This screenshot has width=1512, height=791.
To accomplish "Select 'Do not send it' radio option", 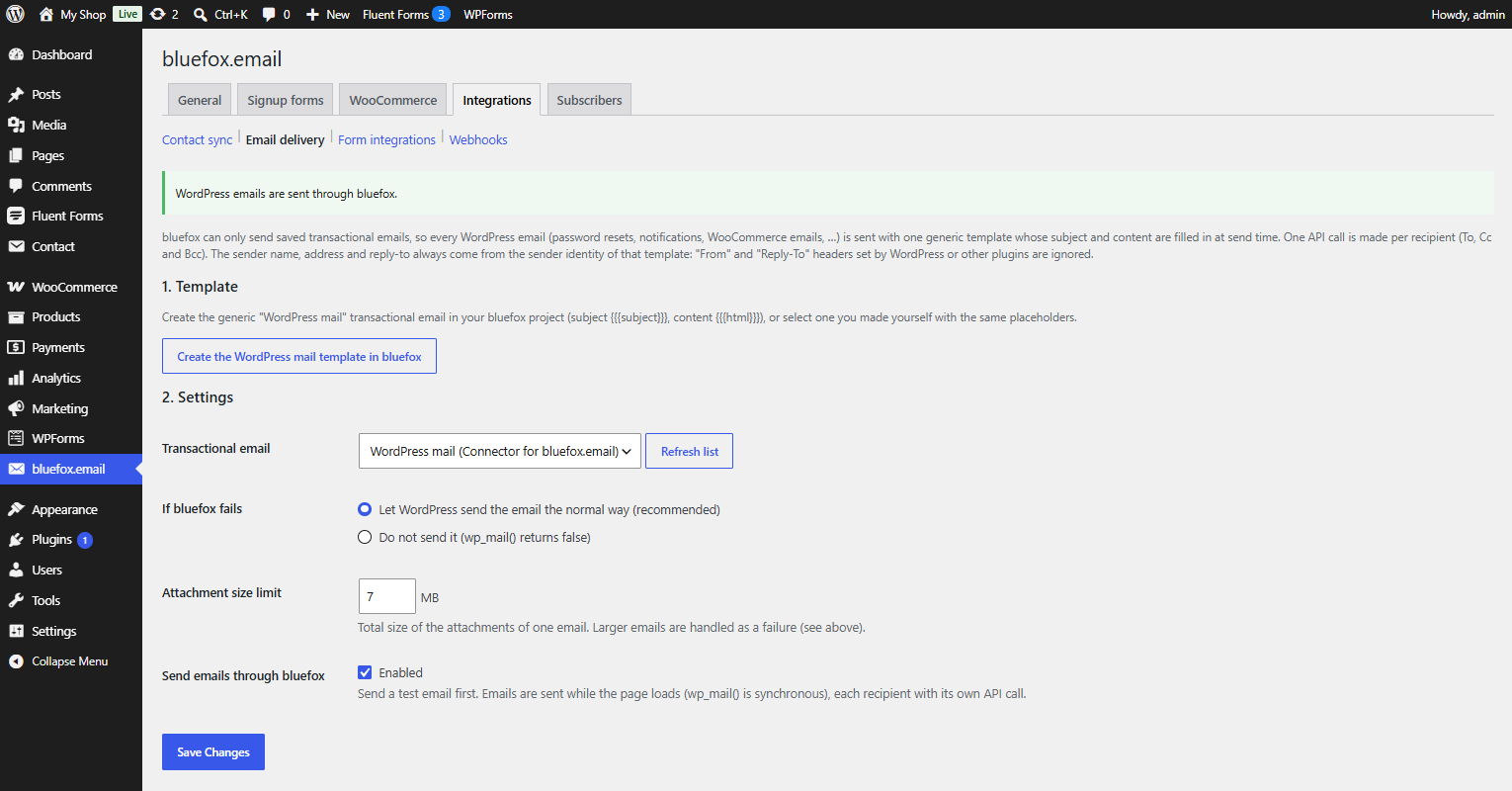I will click(365, 537).
